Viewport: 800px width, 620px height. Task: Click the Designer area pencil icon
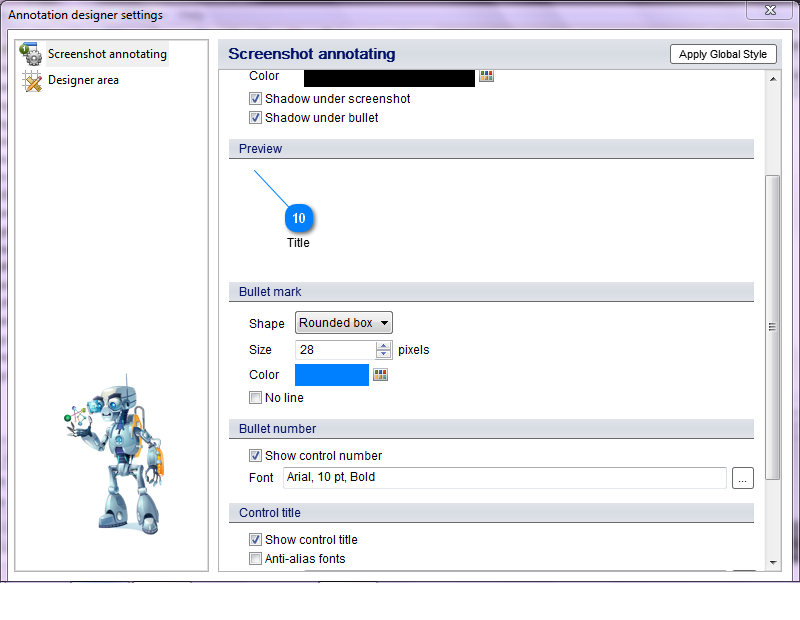pos(32,81)
